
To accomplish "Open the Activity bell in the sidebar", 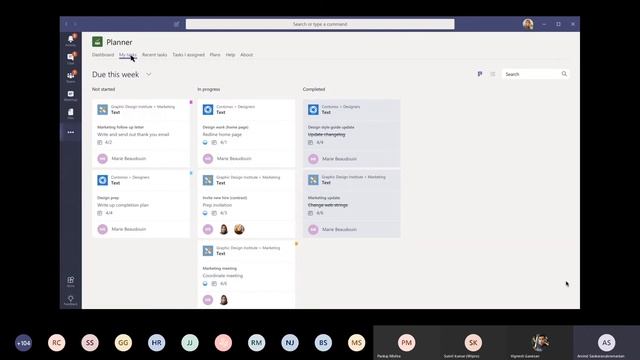I will tap(71, 40).
